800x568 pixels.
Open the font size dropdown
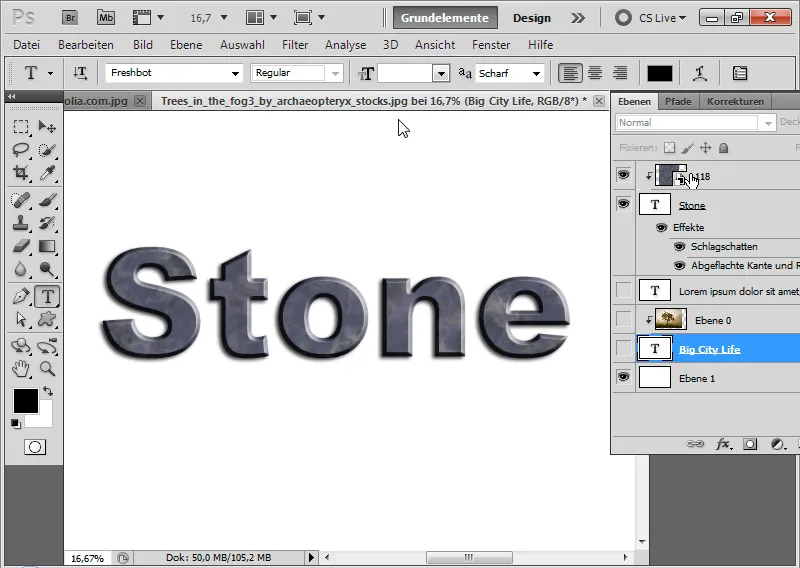click(x=441, y=73)
